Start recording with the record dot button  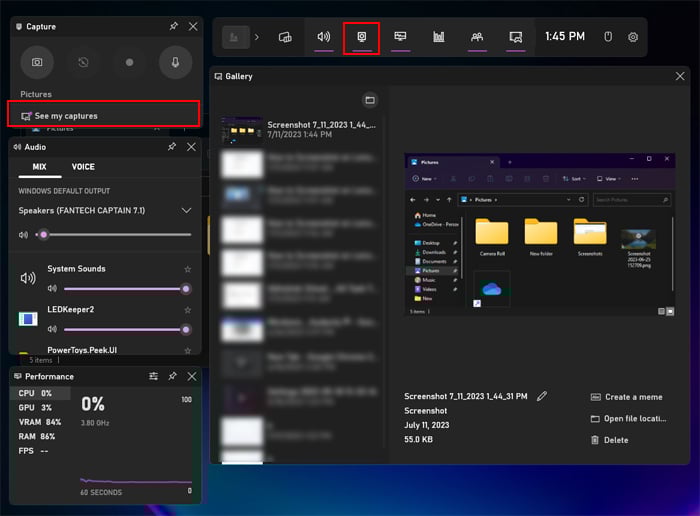(x=129, y=62)
